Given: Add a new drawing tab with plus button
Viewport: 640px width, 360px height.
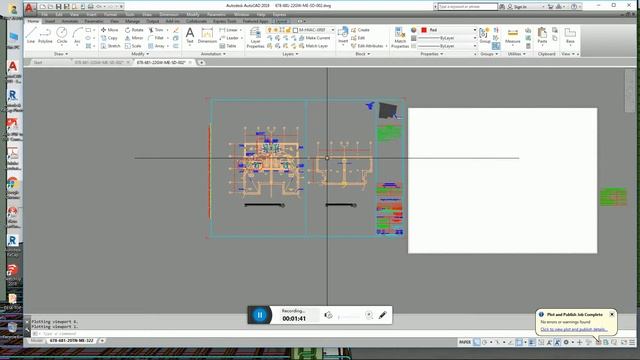Looking at the screenshot, I should [201, 62].
